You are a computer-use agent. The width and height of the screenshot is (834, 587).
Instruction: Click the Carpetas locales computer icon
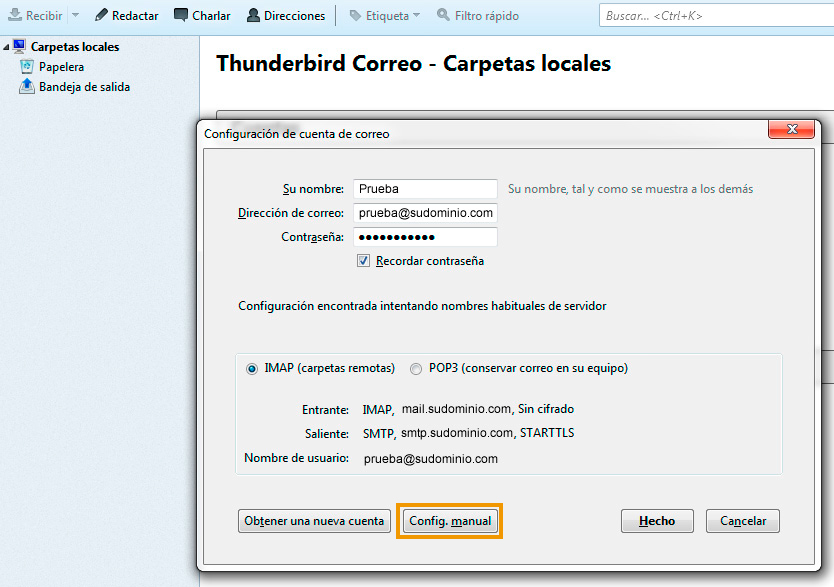point(19,46)
